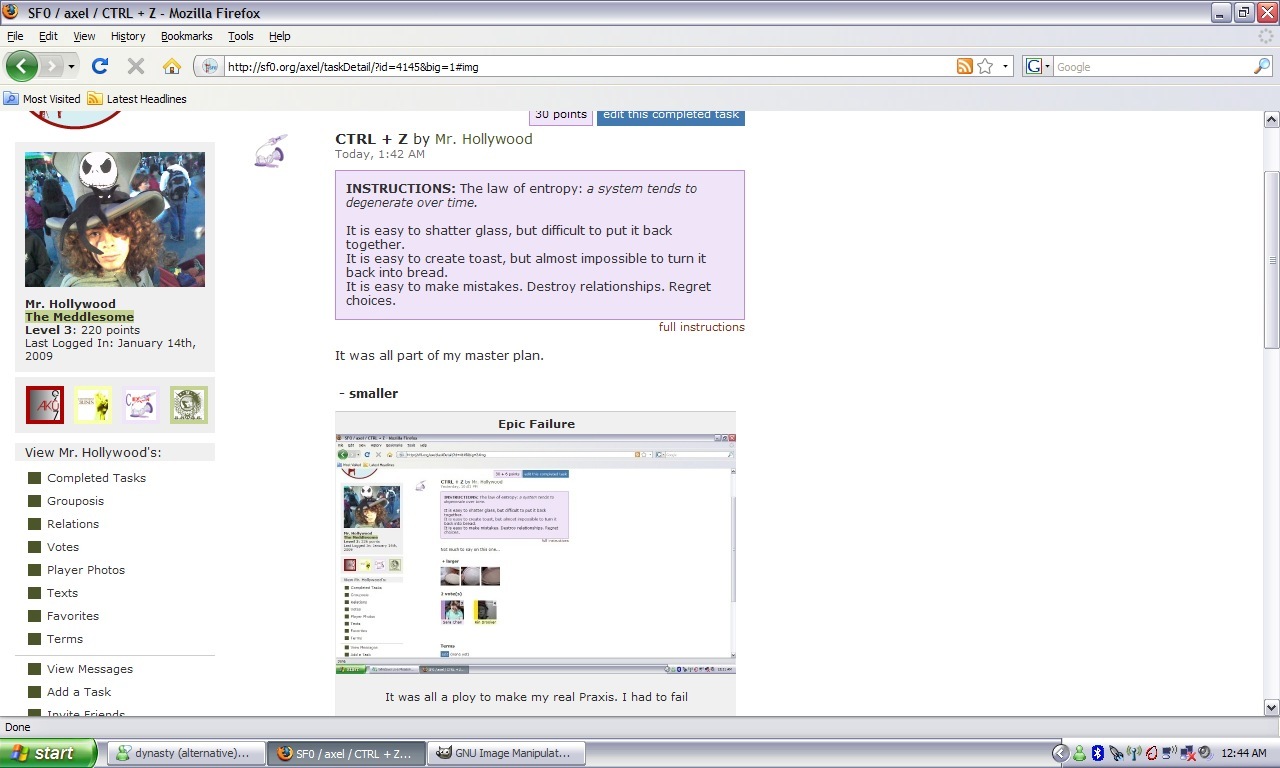Click the magnifying glass search icon

pos(1262,66)
